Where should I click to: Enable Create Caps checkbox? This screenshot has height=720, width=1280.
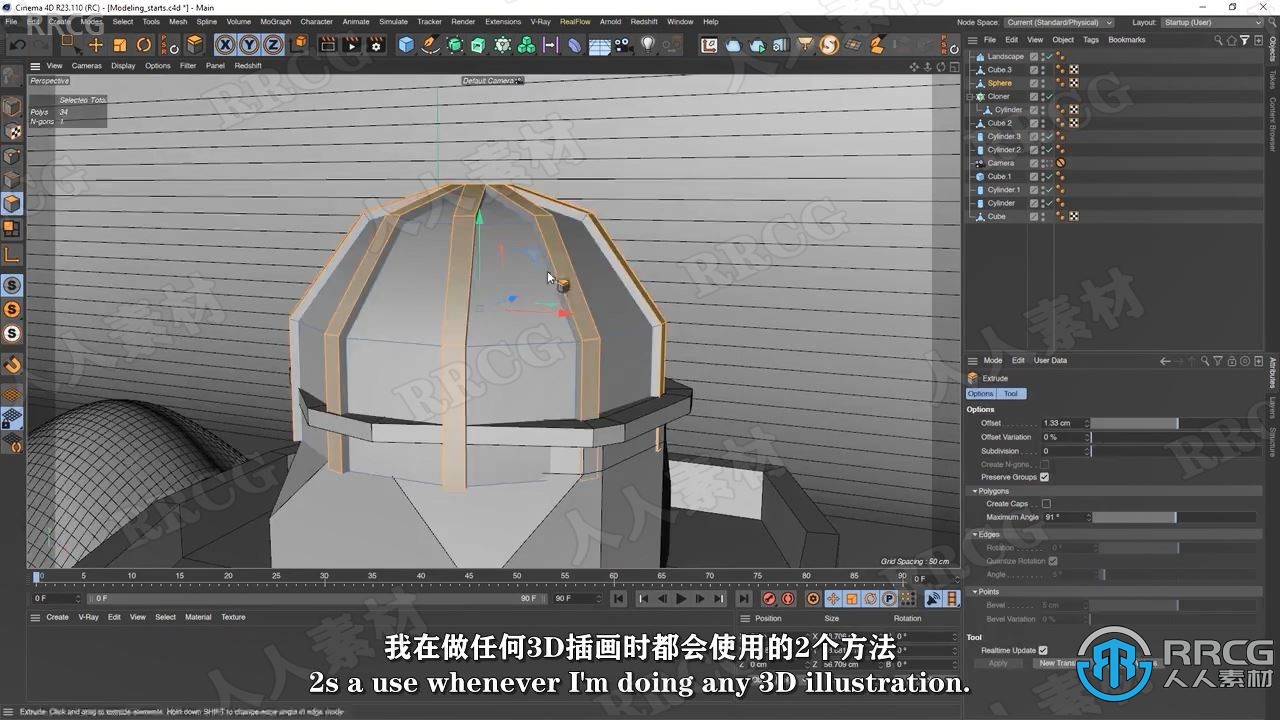(1046, 504)
